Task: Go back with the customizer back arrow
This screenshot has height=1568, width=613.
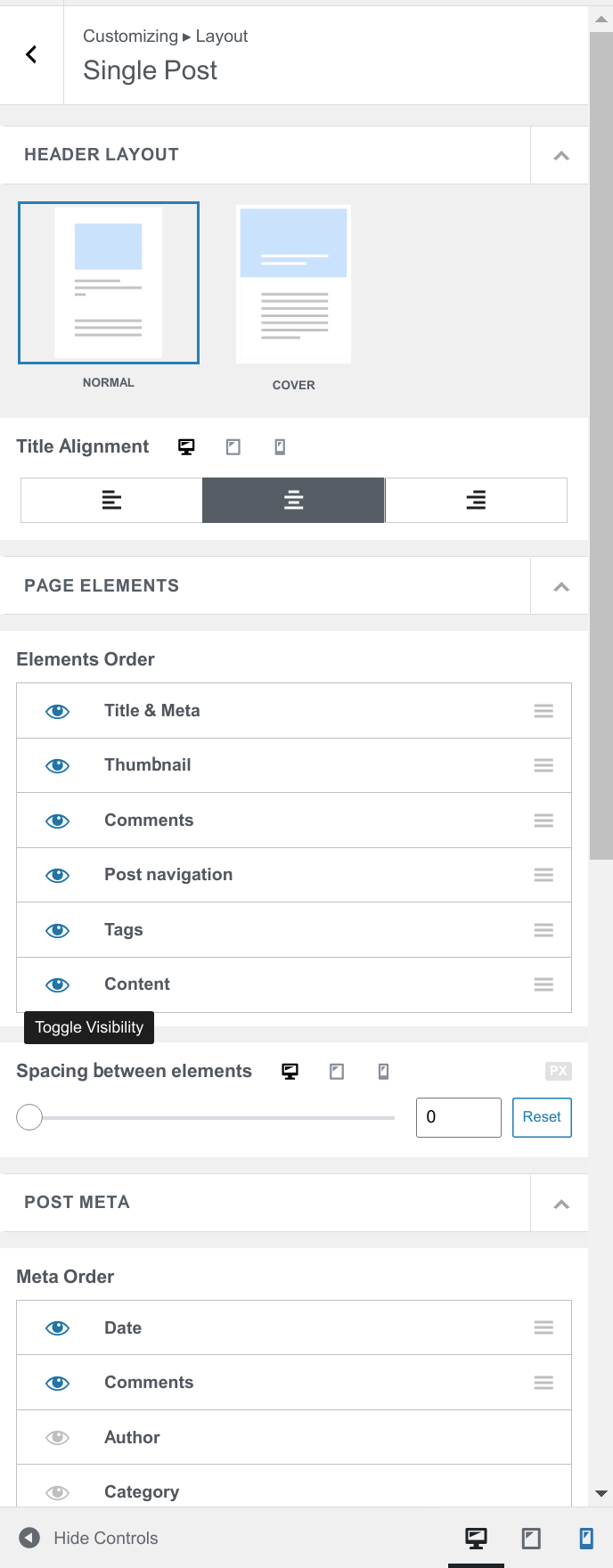Action: 31,54
